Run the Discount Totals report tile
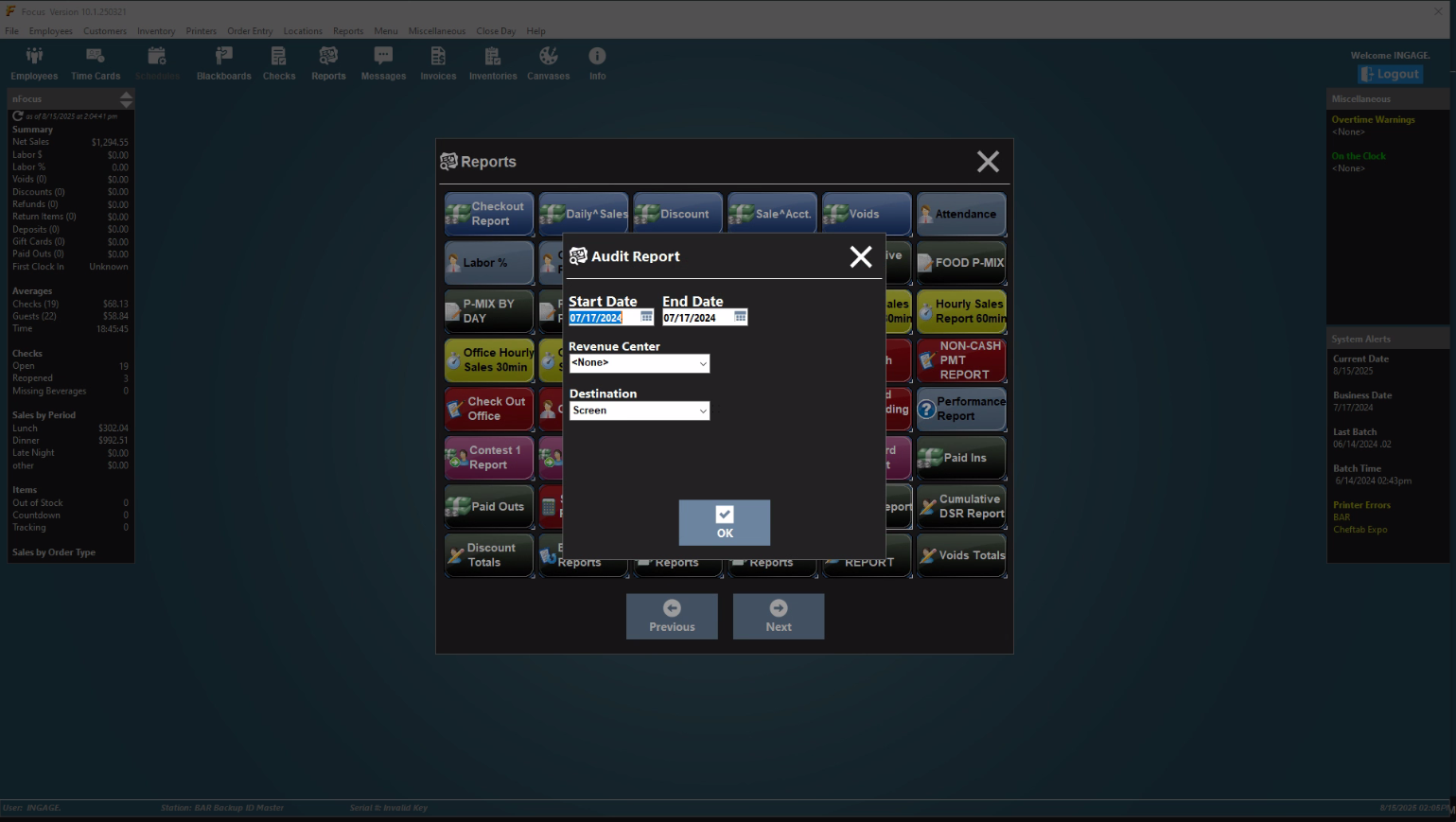Screen dimensions: 1456x822 [489, 555]
